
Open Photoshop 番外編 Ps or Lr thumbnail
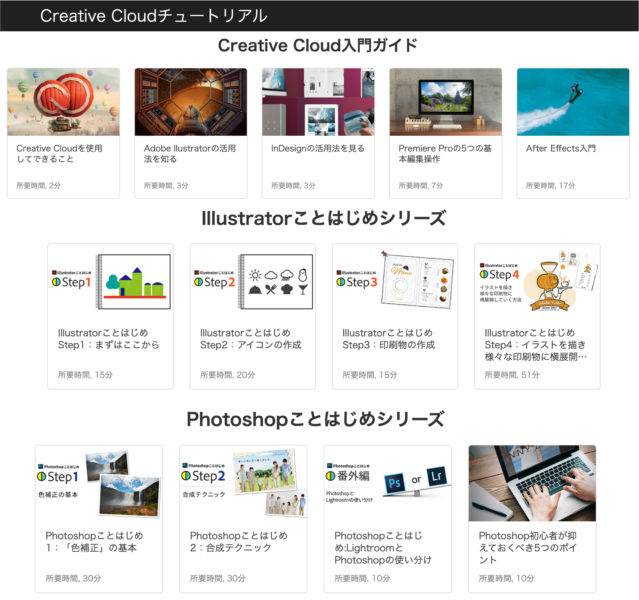coord(388,483)
